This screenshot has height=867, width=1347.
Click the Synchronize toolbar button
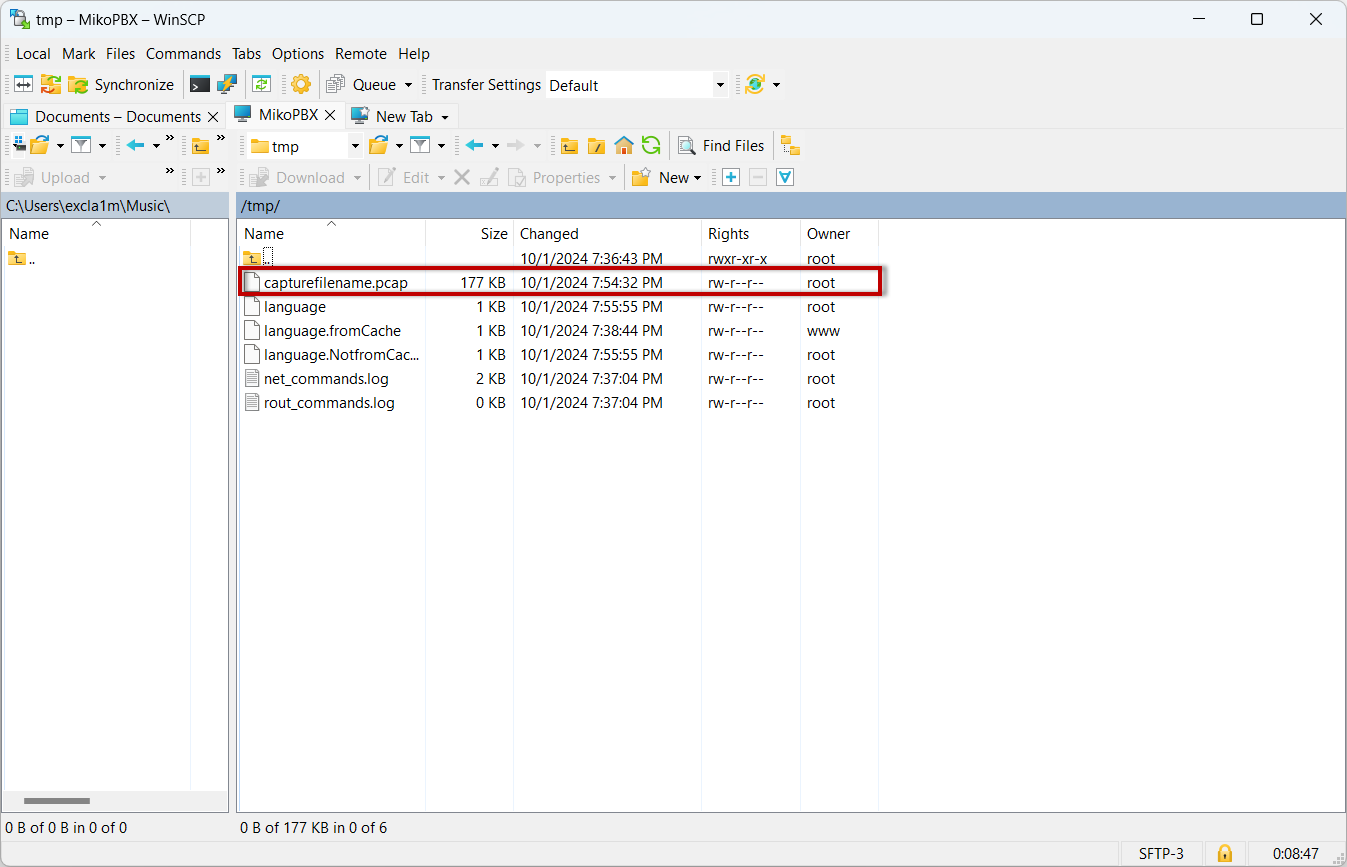click(121, 85)
